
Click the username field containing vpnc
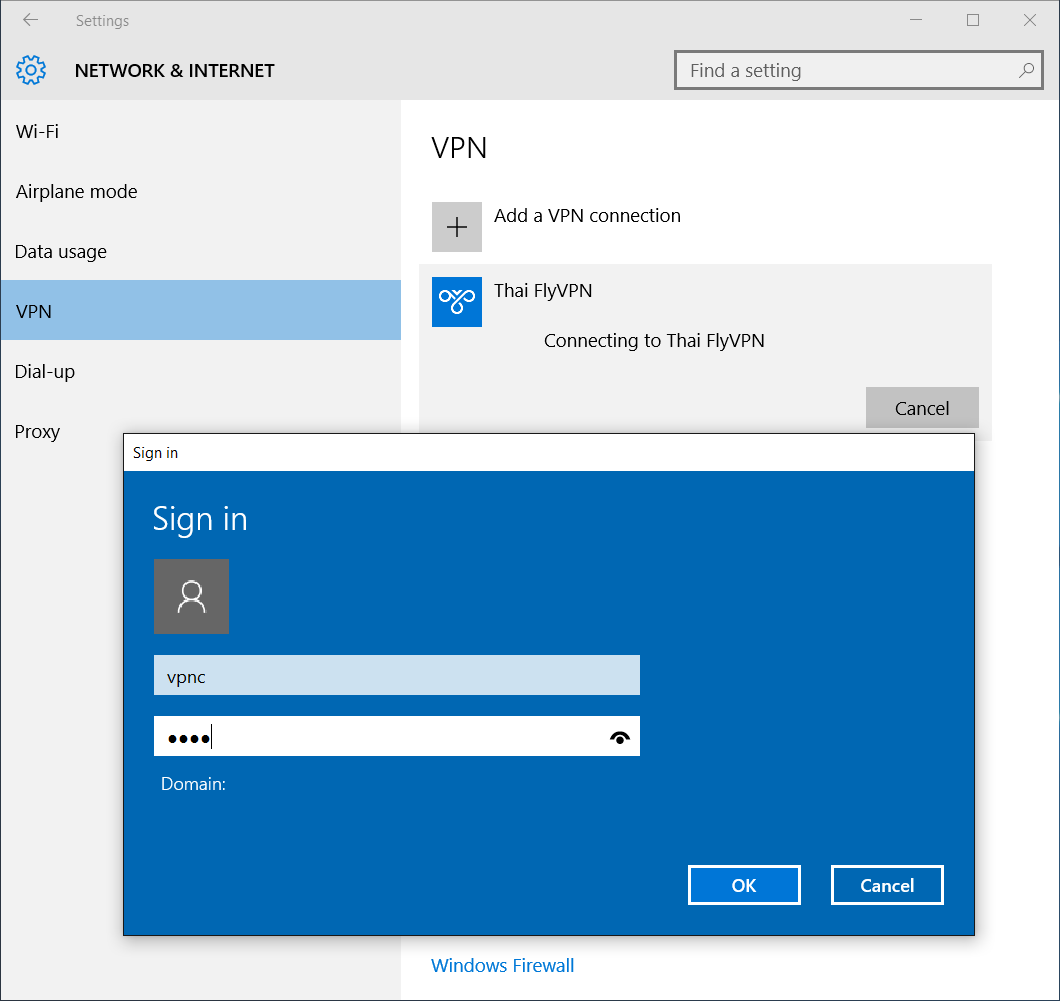click(x=396, y=676)
